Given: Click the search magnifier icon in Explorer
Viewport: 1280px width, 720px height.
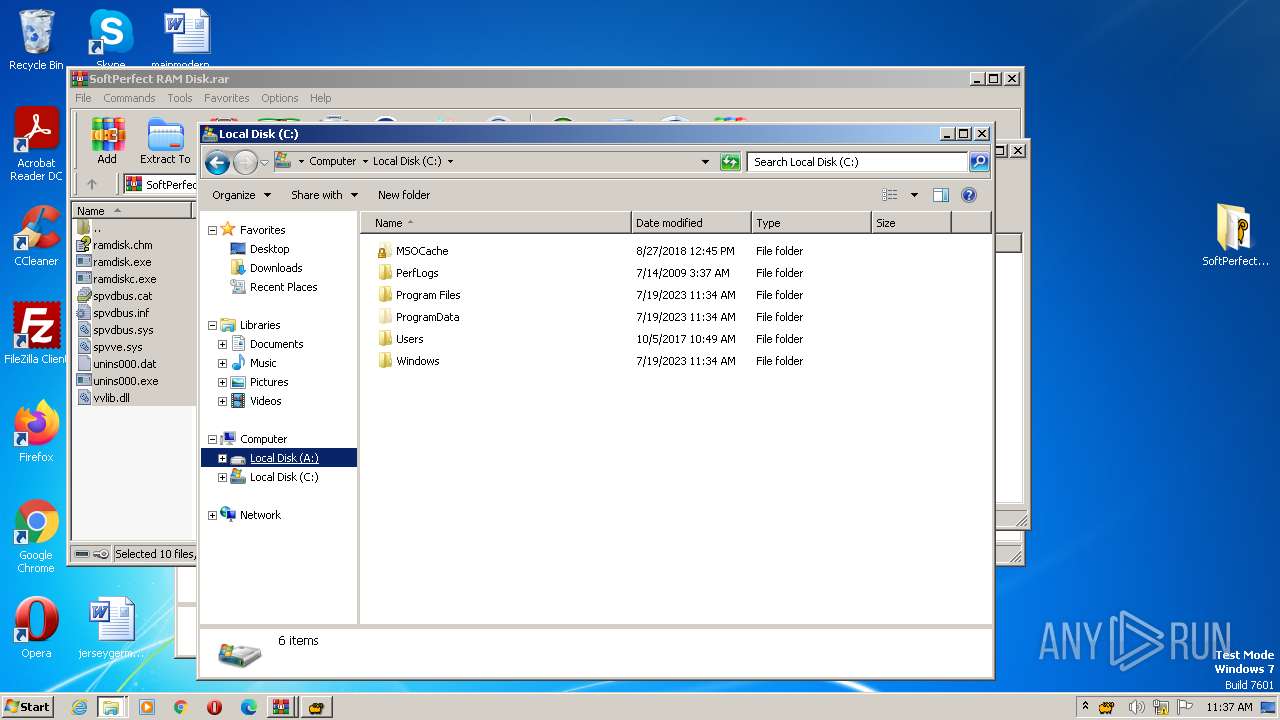Looking at the screenshot, I should [979, 162].
